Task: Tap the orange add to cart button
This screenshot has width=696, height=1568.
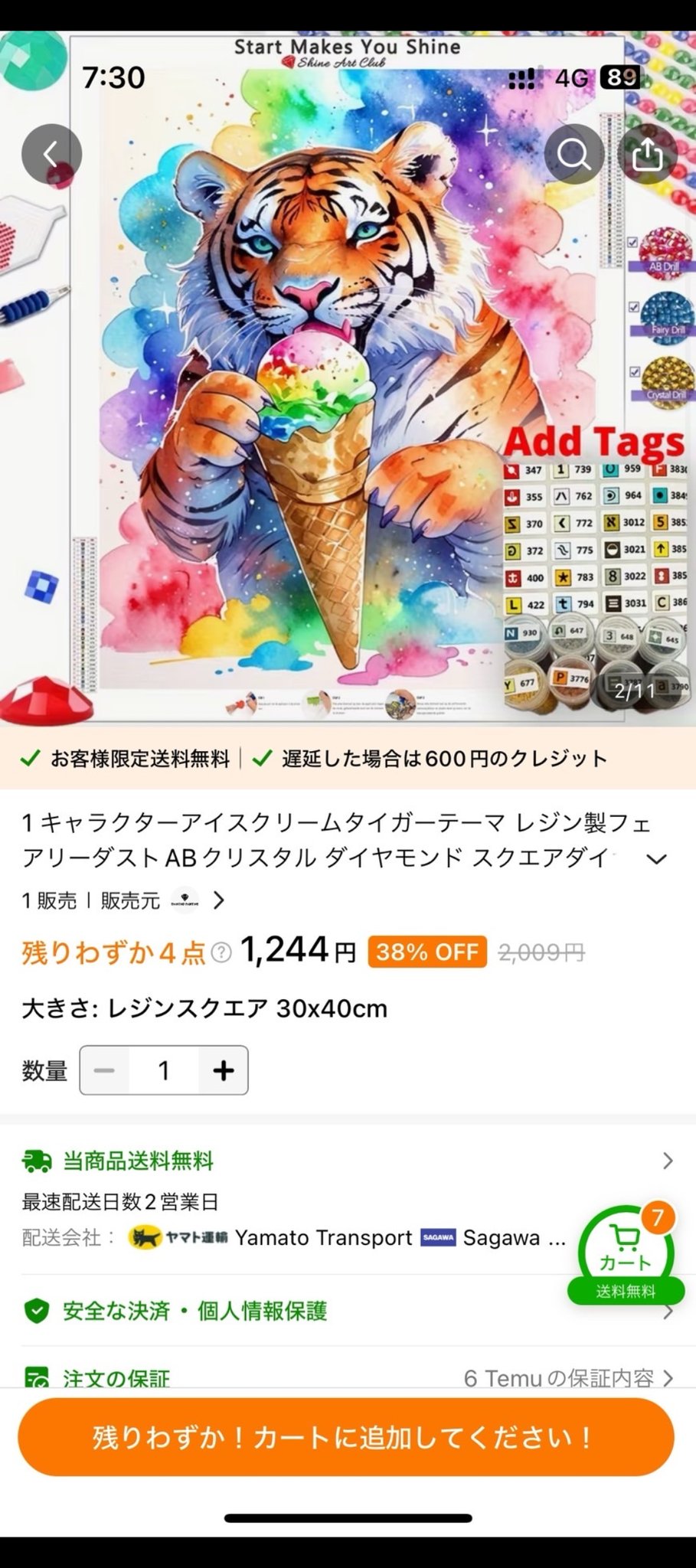Action: pyautogui.click(x=346, y=1437)
